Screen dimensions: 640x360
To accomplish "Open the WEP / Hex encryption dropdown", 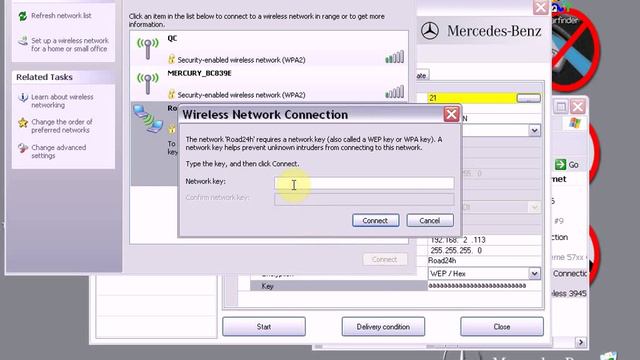I will pyautogui.click(x=534, y=273).
